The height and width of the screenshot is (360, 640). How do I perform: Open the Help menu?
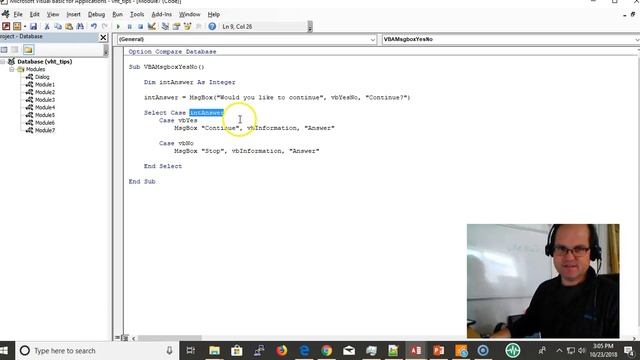click(x=213, y=14)
